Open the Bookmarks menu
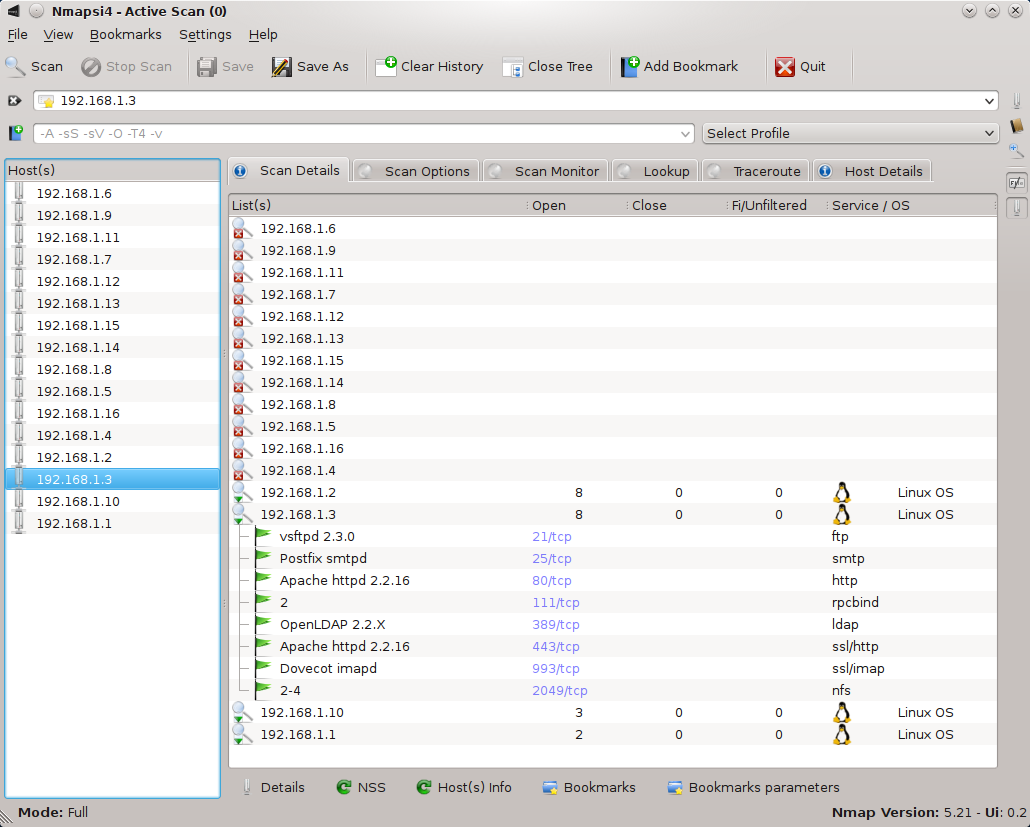1030x827 pixels. pyautogui.click(x=125, y=34)
